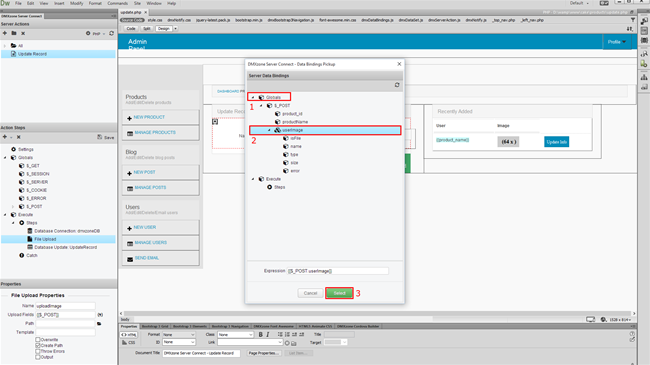Add a new server action

(x=5, y=33)
